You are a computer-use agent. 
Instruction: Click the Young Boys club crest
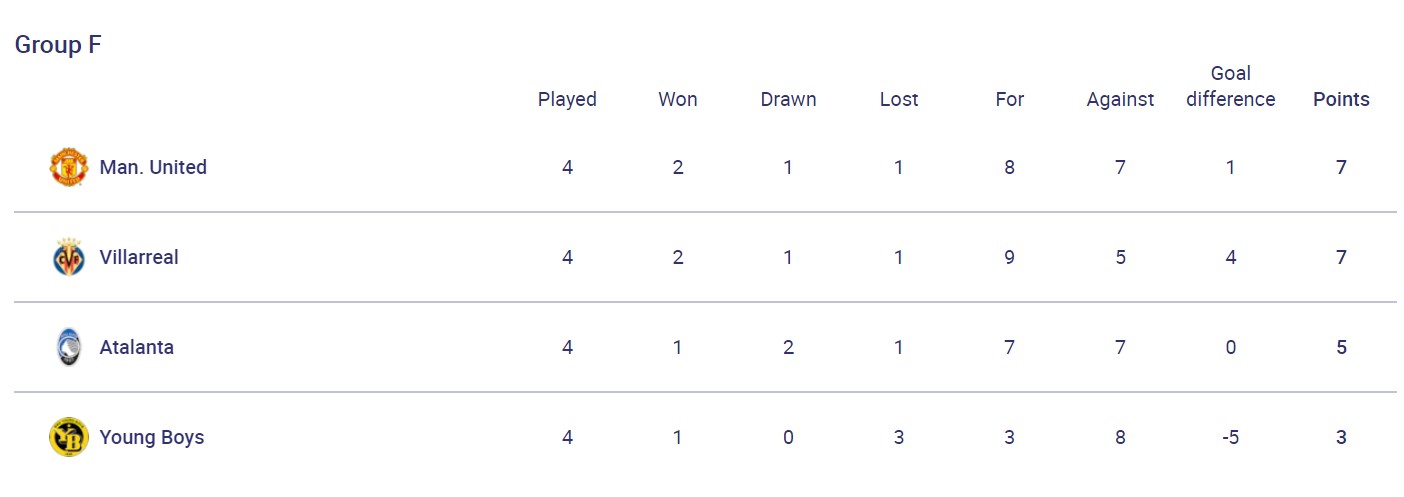tap(69, 437)
